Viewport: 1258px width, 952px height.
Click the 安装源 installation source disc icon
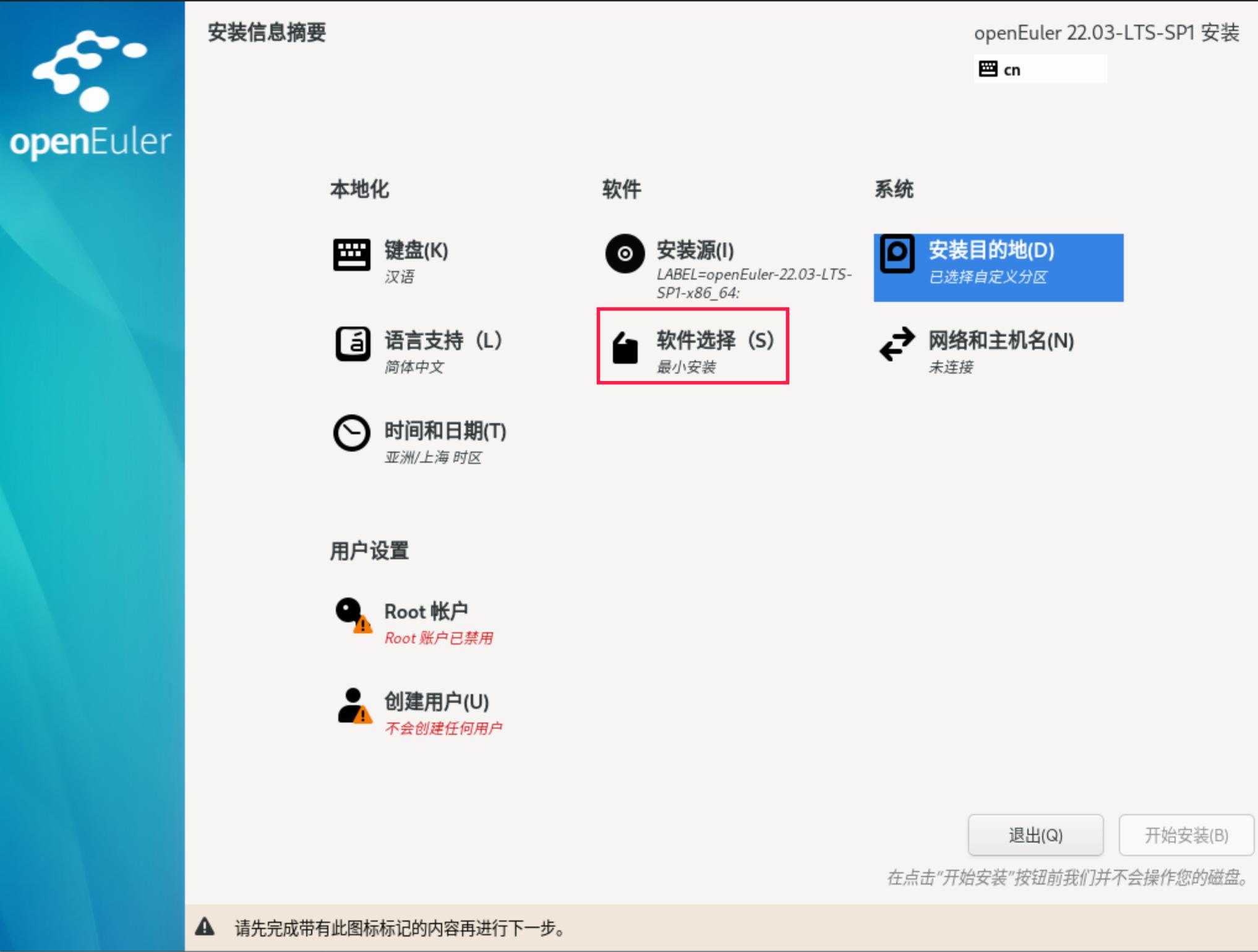(x=625, y=252)
